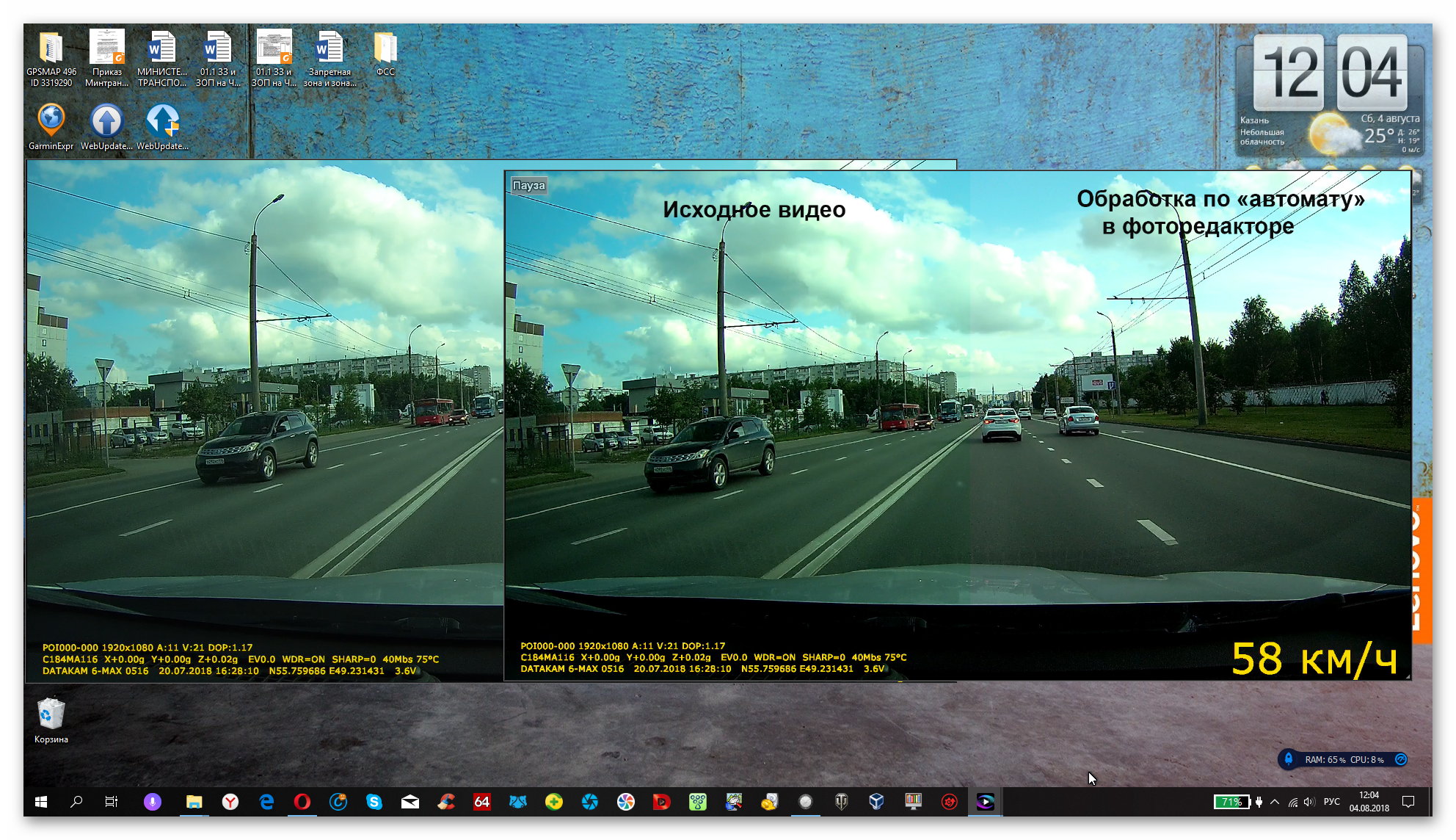This screenshot has width=1456, height=840.
Task: Open VirtualBox from the taskbar
Action: pos(876,802)
